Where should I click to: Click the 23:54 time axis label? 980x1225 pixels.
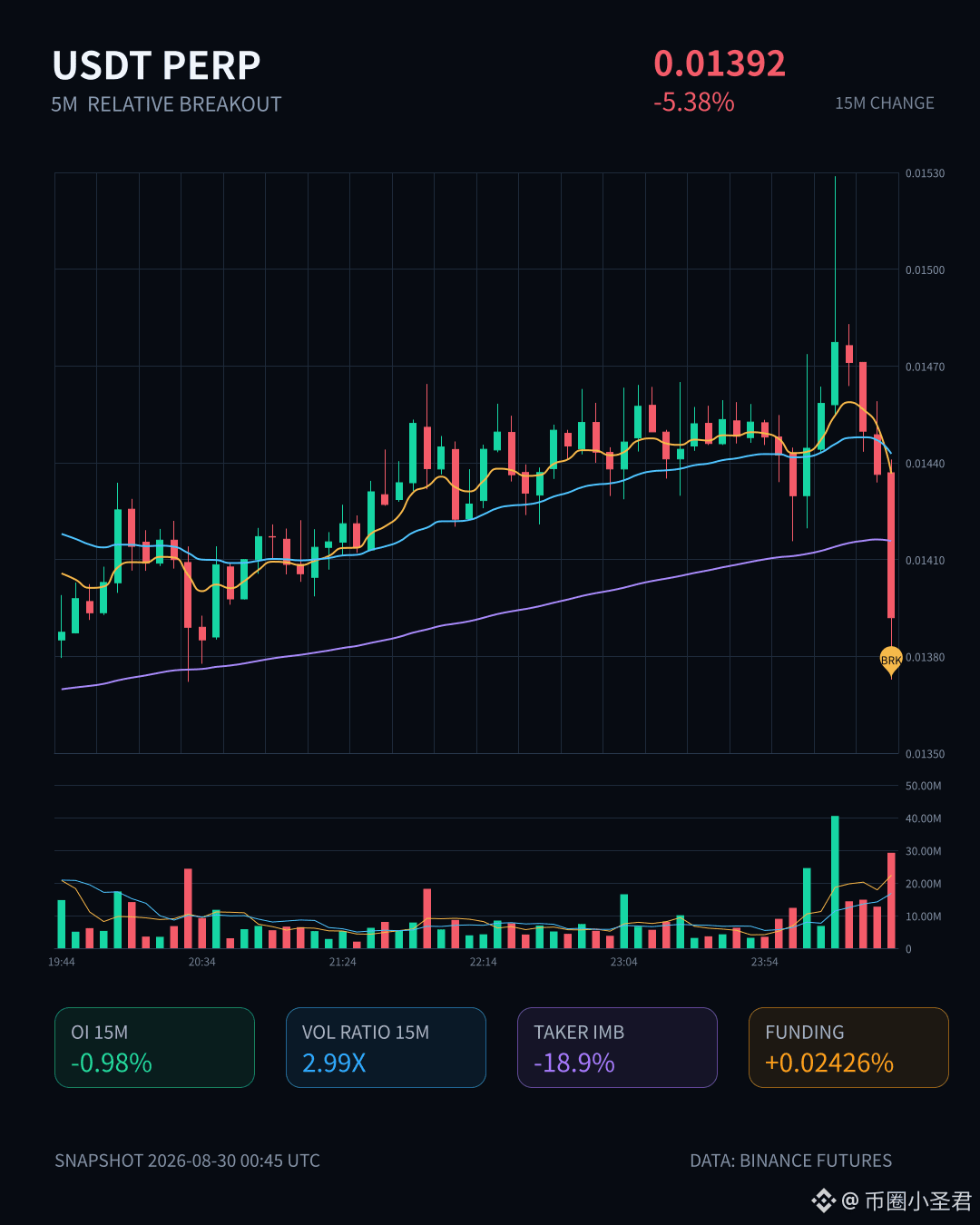764,962
